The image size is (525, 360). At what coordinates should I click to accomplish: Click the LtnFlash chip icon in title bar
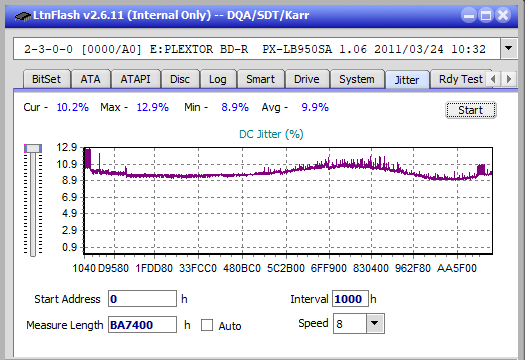click(23, 15)
